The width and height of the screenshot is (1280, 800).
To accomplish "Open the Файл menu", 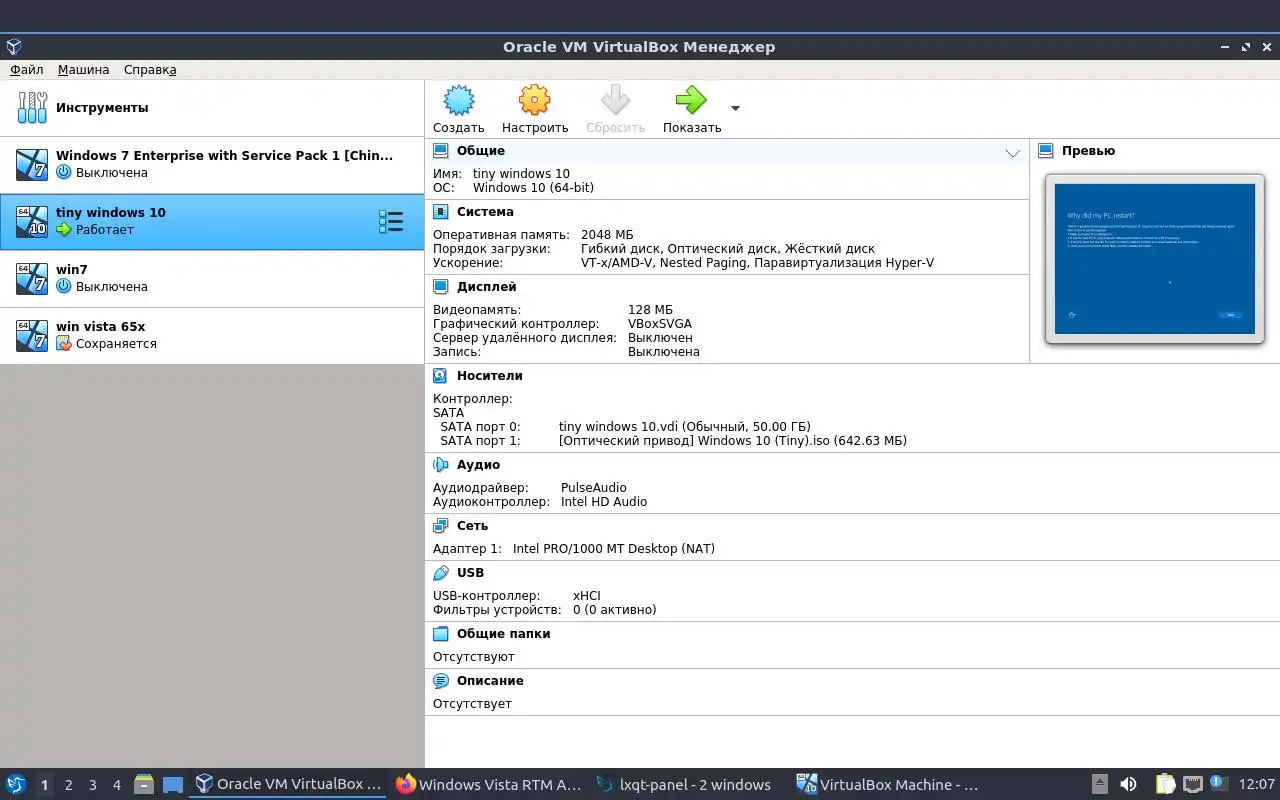I will [27, 70].
